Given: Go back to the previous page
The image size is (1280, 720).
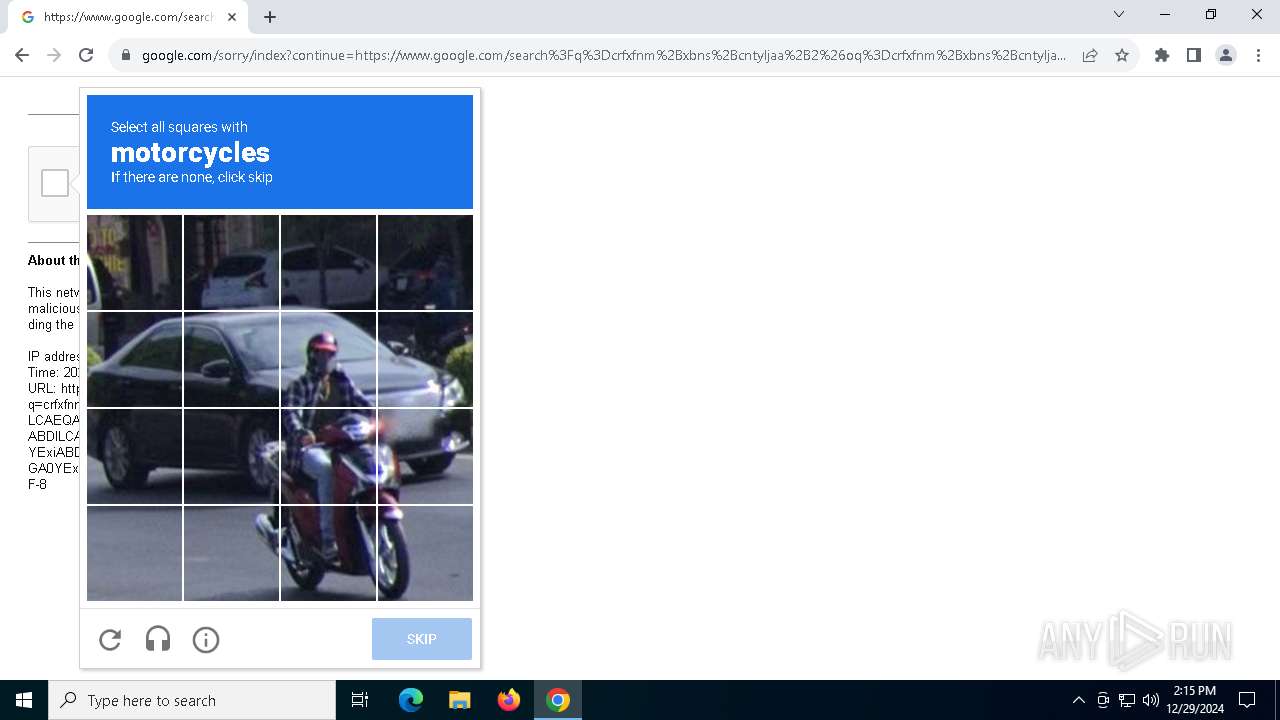Looking at the screenshot, I should [x=22, y=55].
